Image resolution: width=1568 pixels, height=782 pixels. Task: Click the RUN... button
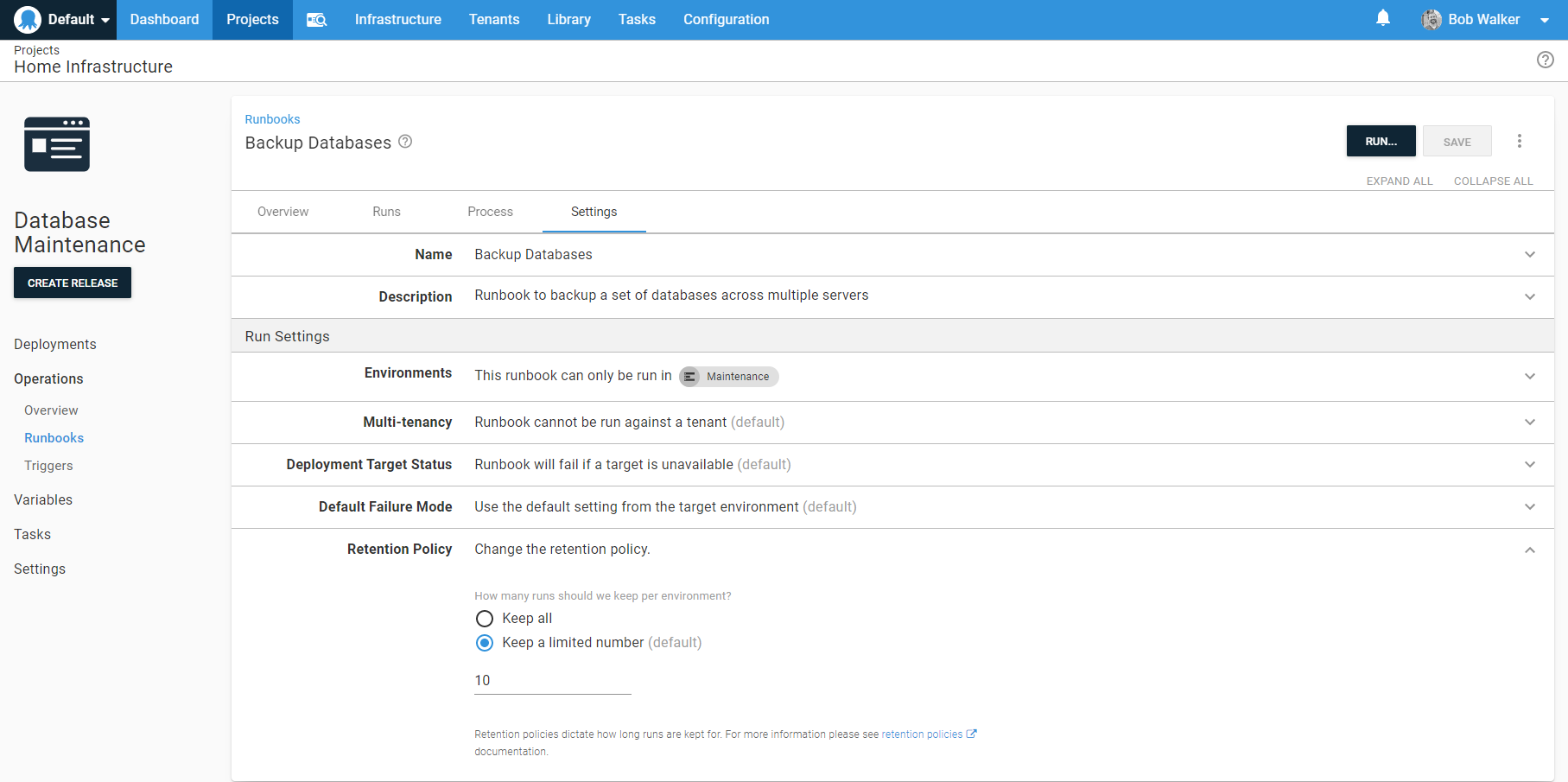pyautogui.click(x=1380, y=141)
